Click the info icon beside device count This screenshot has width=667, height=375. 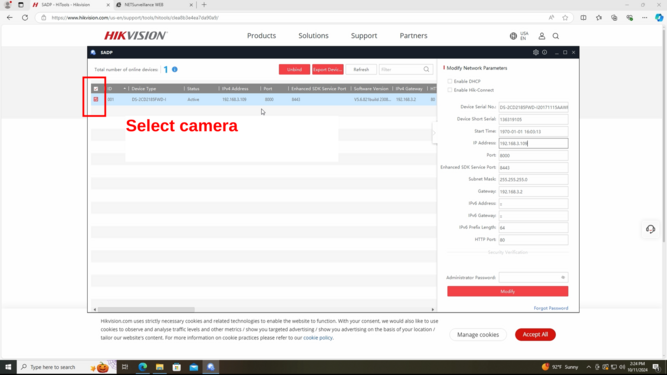coord(174,69)
